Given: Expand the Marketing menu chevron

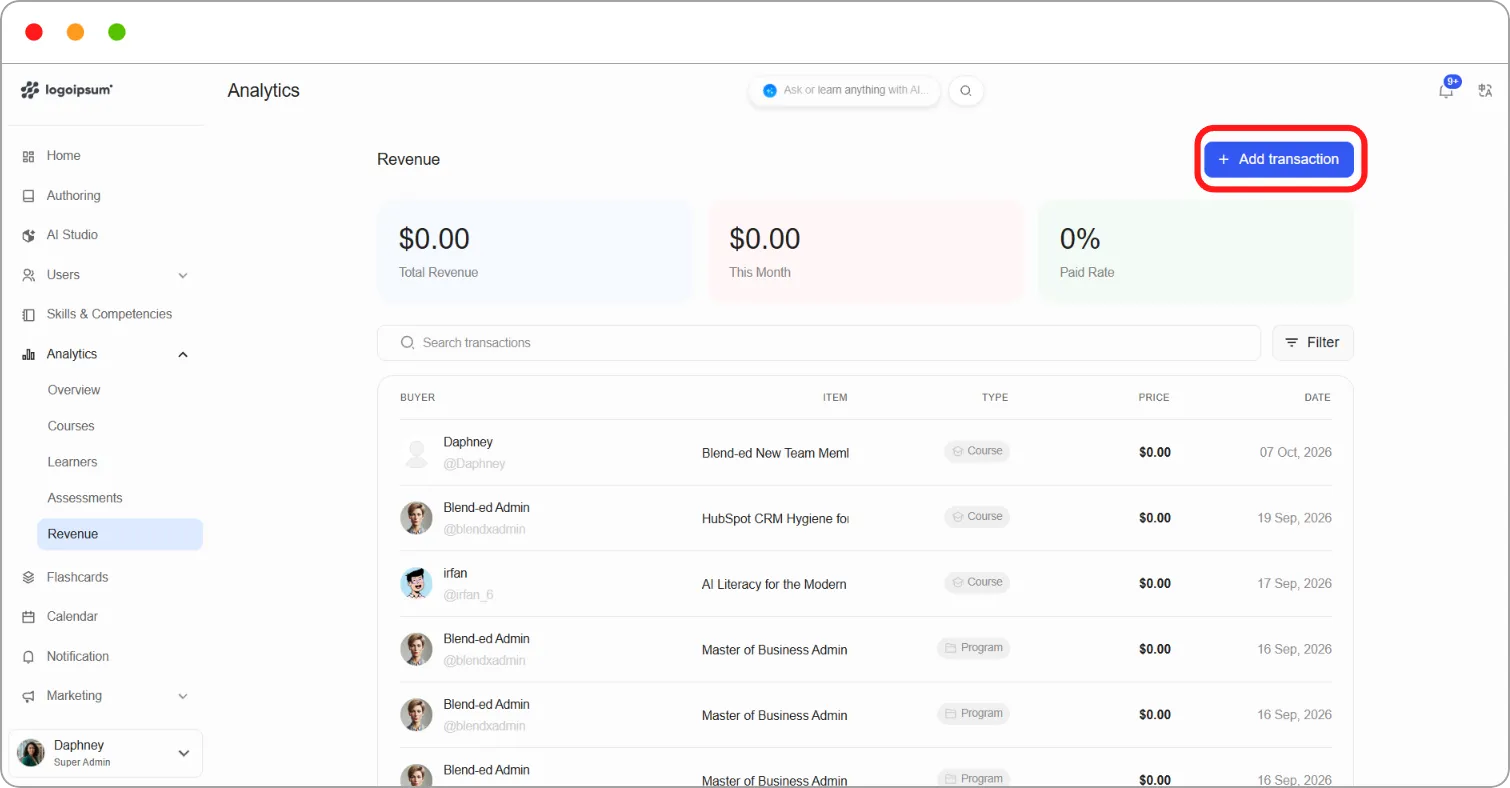Looking at the screenshot, I should [183, 696].
